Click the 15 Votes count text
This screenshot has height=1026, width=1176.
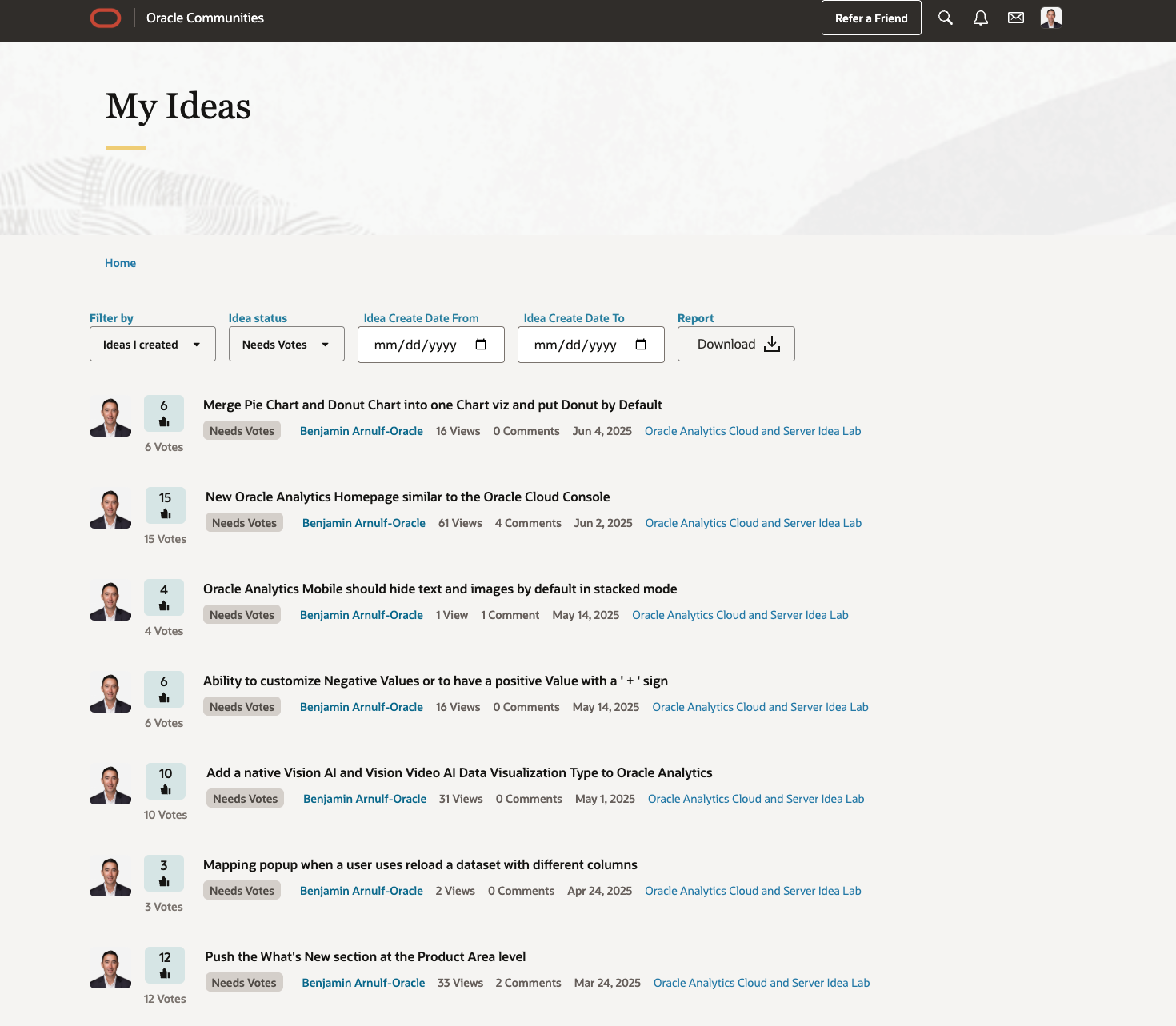[x=165, y=539]
